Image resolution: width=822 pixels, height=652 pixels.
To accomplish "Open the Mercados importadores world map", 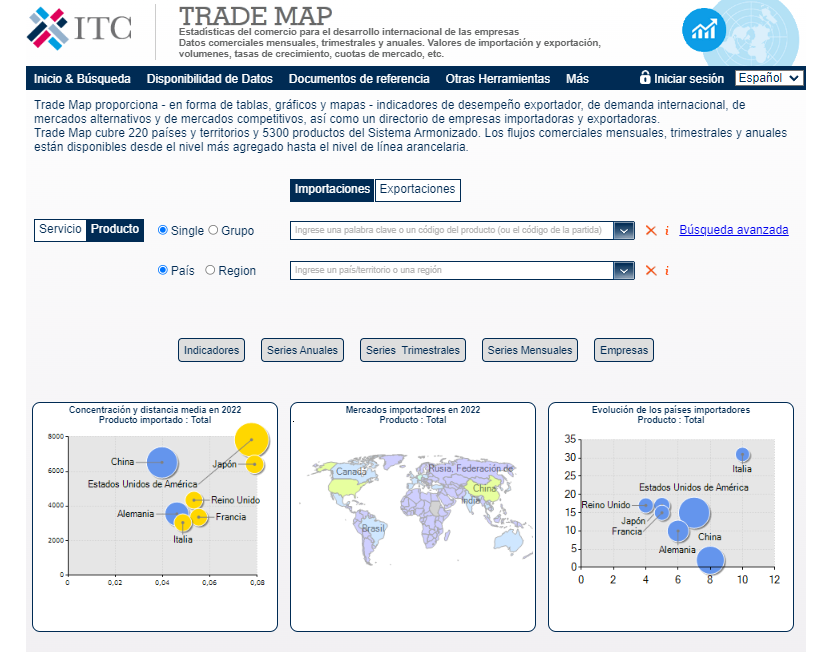I will pos(413,517).
